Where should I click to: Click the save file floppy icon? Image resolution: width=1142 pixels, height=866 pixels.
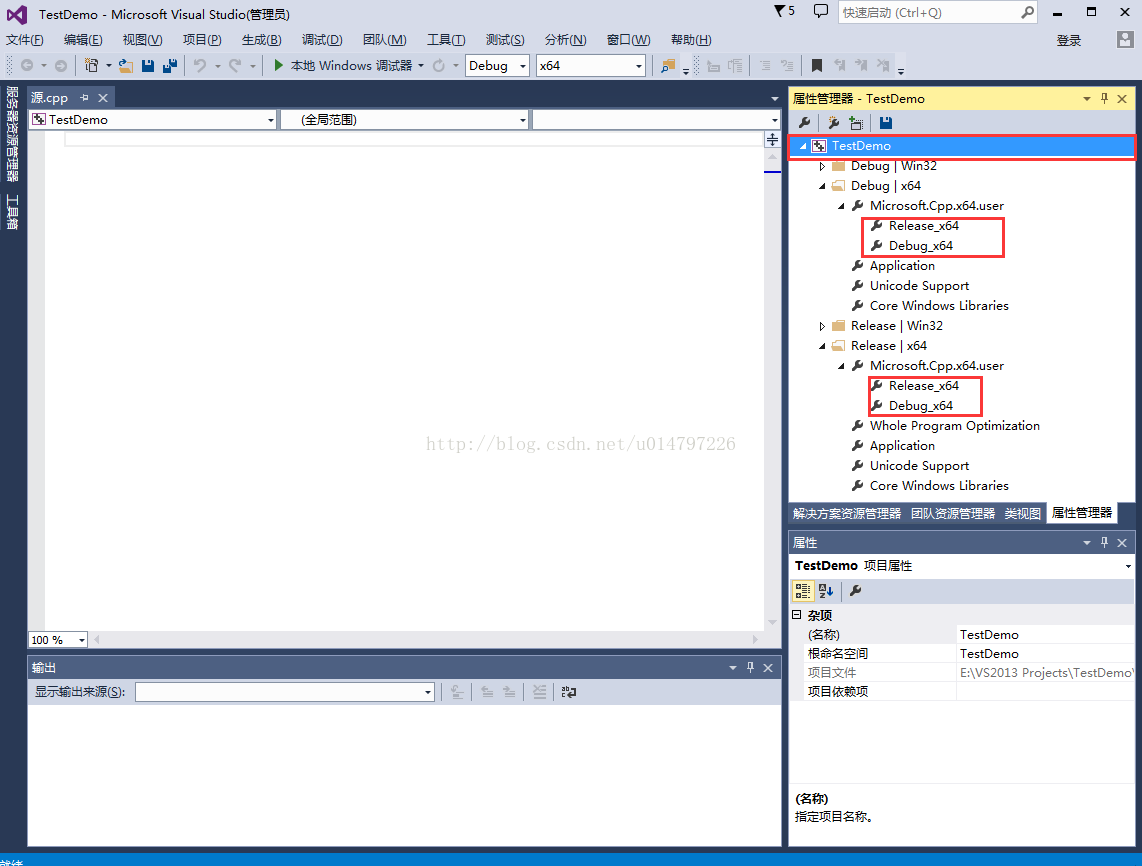[148, 66]
